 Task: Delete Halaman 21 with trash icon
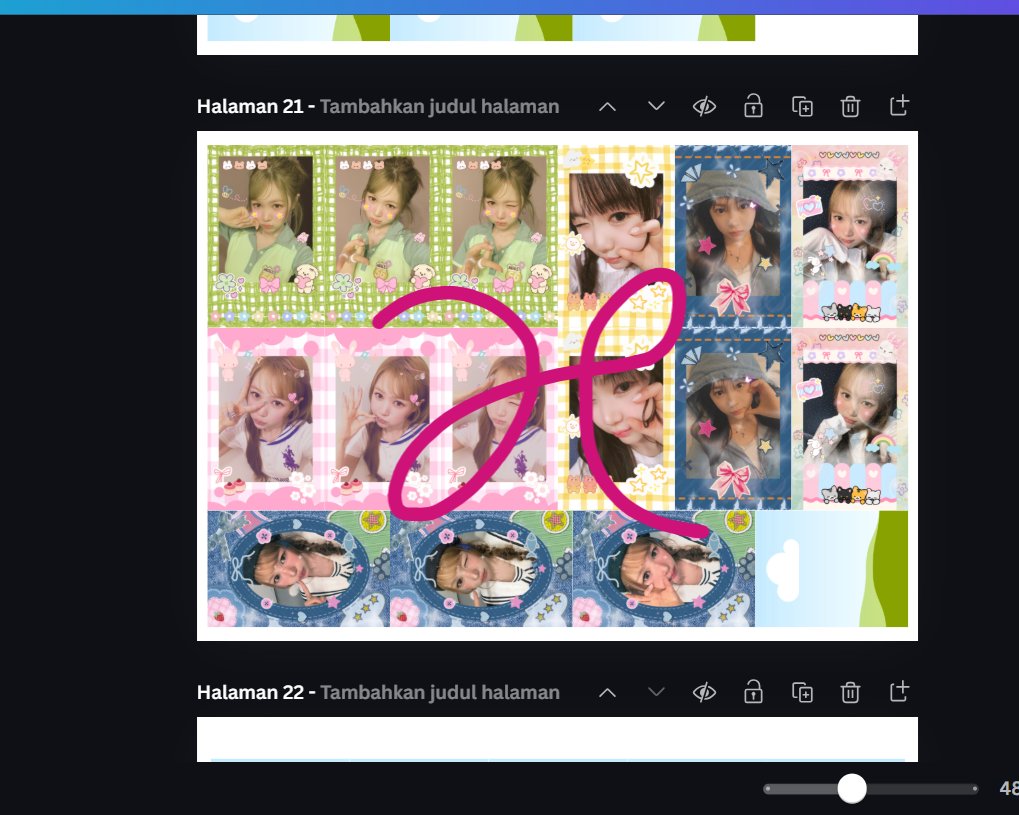[x=850, y=106]
